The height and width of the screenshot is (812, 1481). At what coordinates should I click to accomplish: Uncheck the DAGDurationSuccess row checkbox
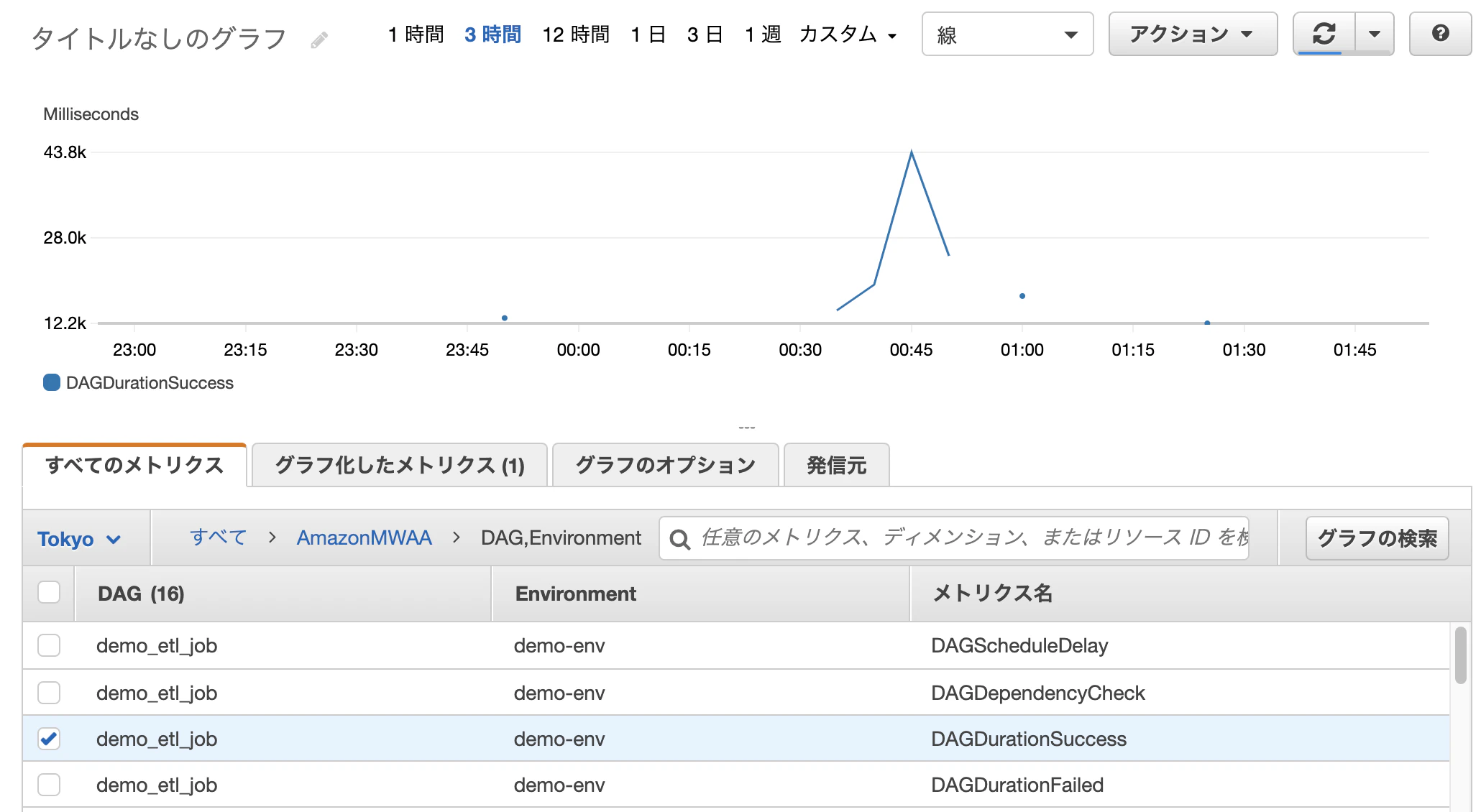[49, 739]
